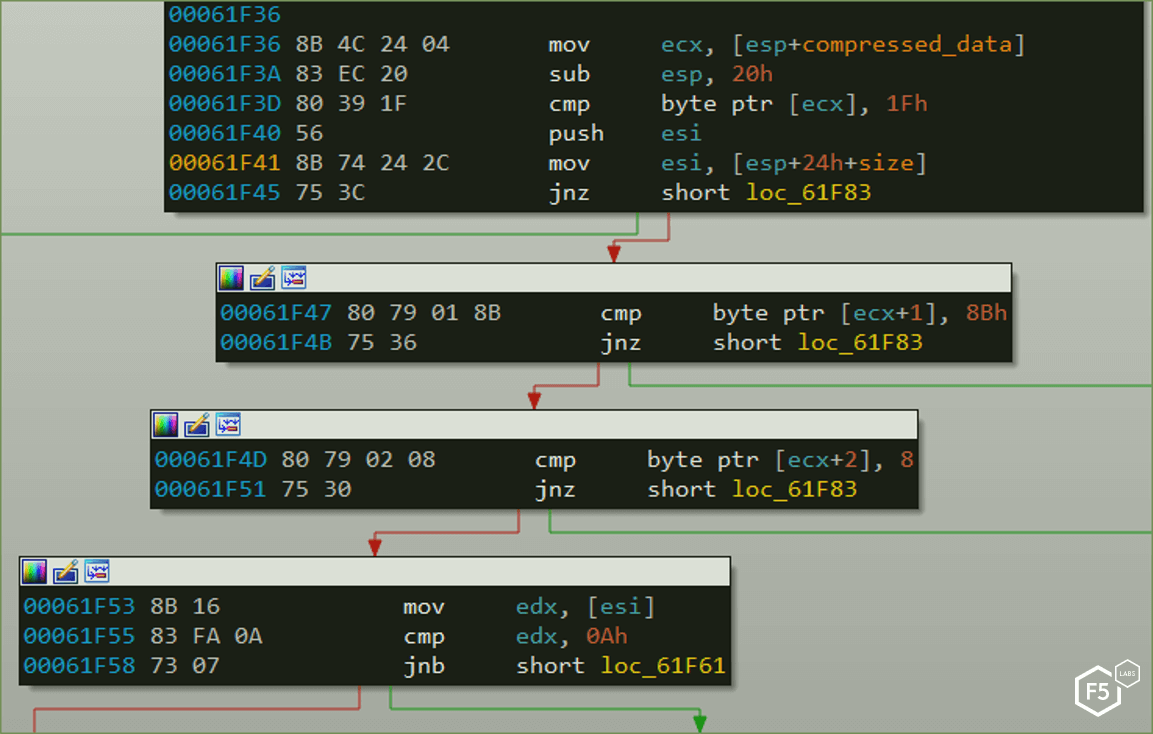Jump to the loc_61F61 label
The image size is (1153, 734).
click(x=663, y=666)
